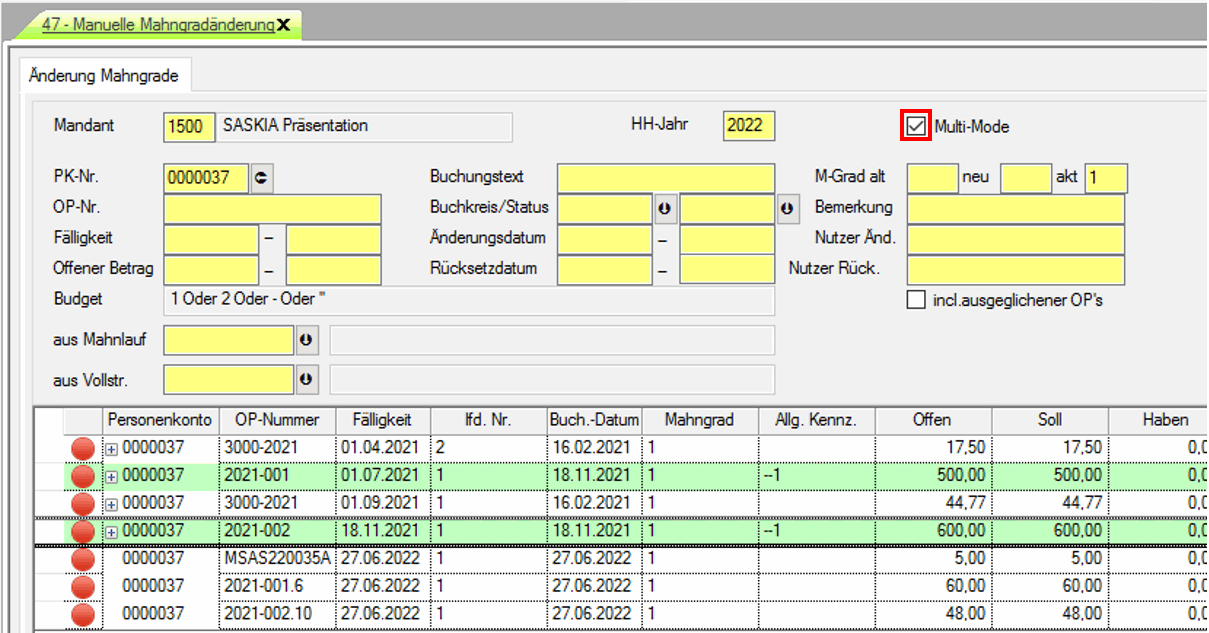This screenshot has width=1209, height=633.
Task: Open the lookup for aus Vollstr.
Action: tap(307, 380)
